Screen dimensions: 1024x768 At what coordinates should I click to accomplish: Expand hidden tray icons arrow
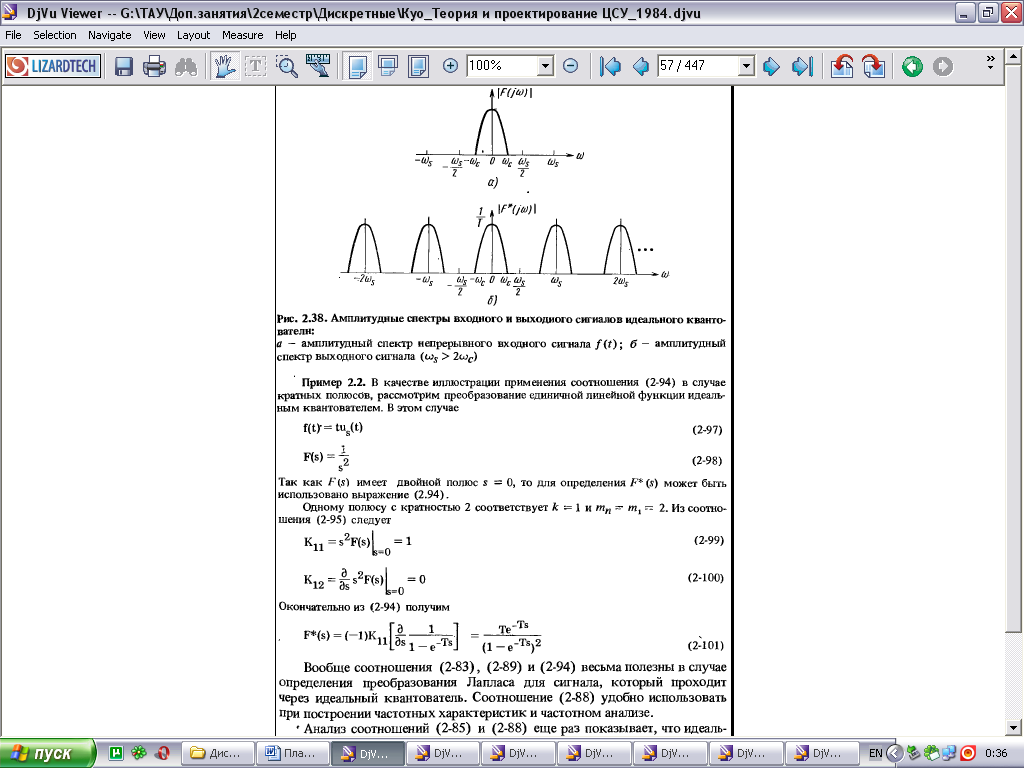tap(894, 754)
